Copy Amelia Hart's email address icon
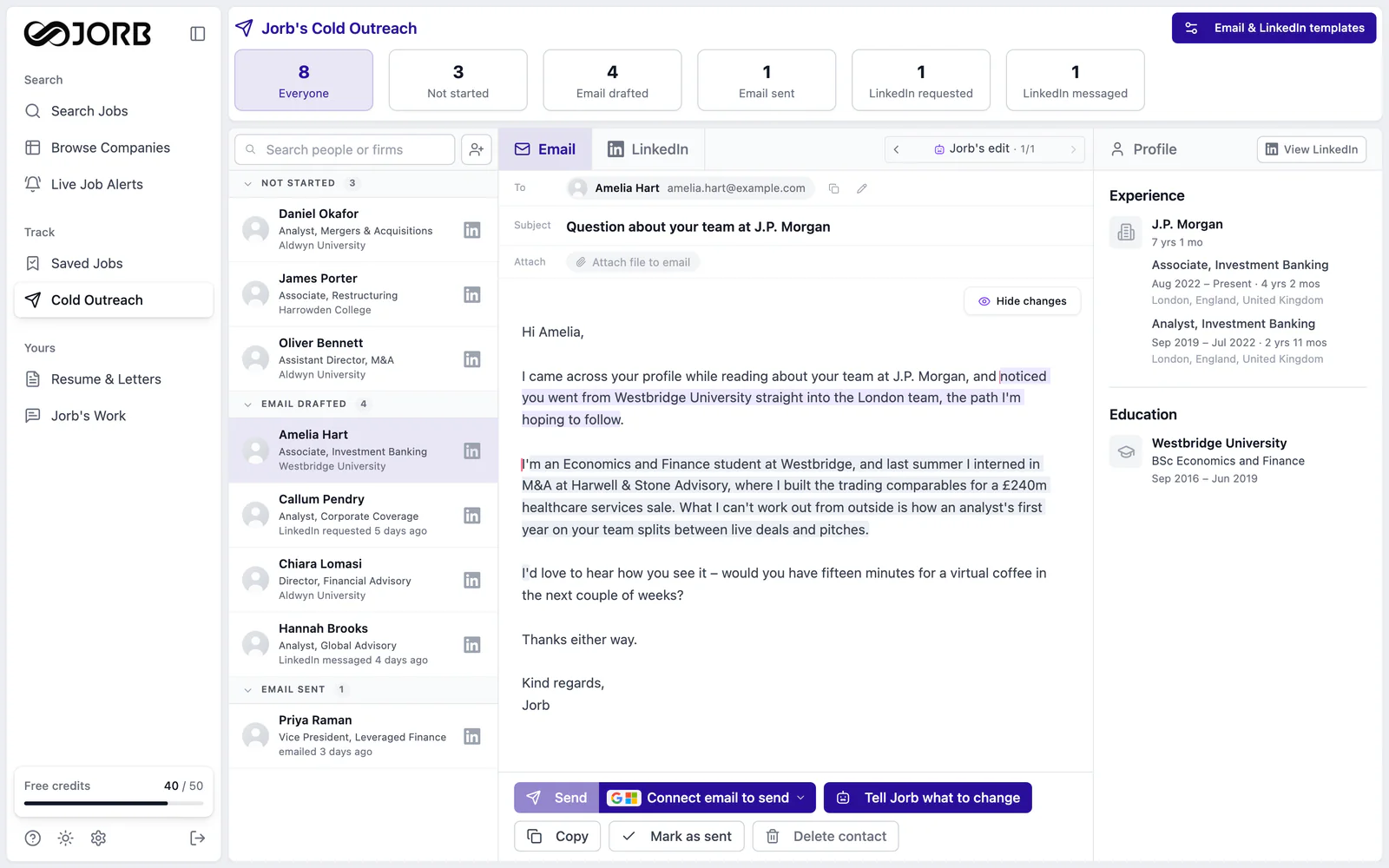 (833, 188)
